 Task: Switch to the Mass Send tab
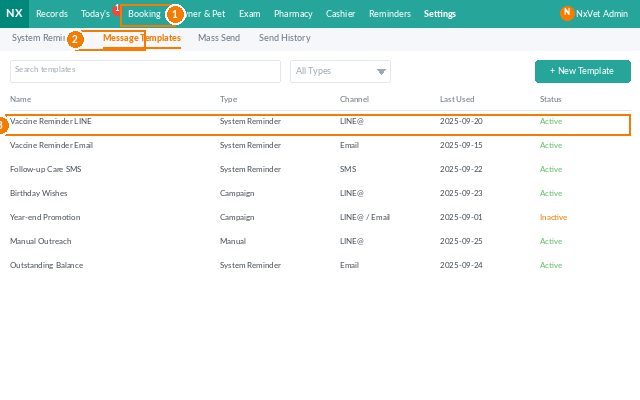219,38
